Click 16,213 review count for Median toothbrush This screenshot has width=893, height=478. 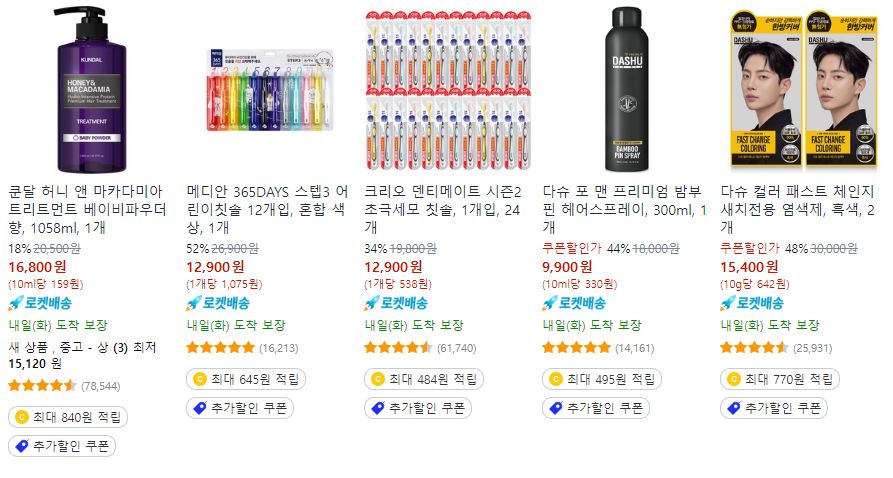pos(279,348)
